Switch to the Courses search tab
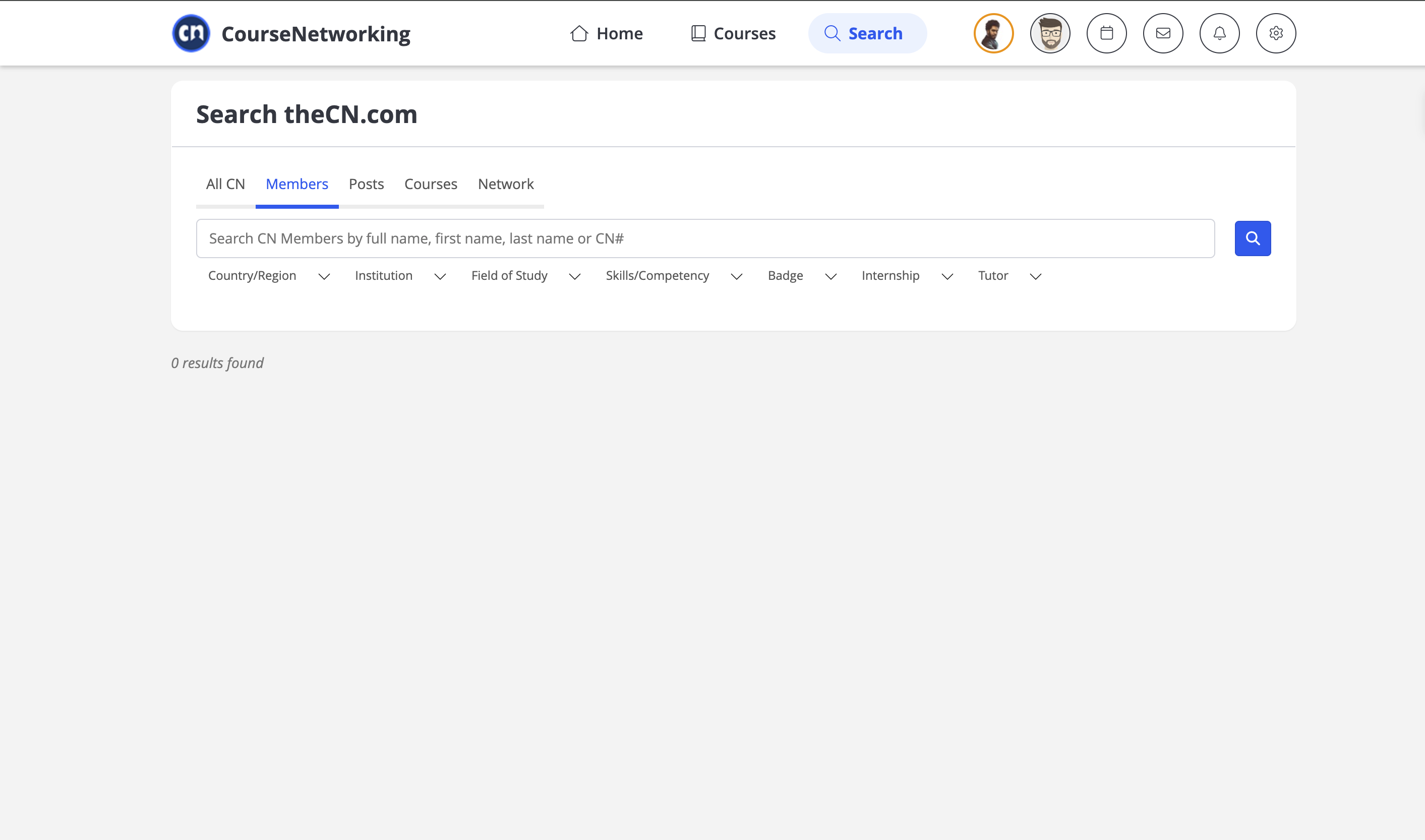 (431, 184)
